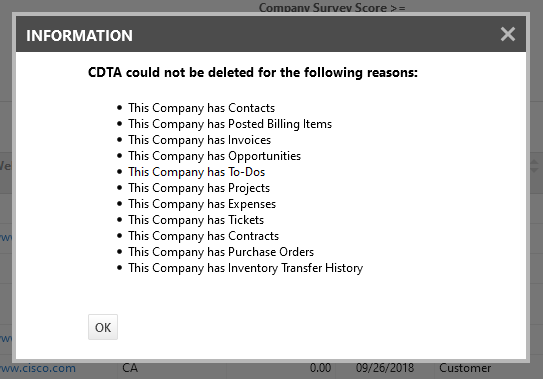Select the 'could not be deleted' heading
Viewport: 543px width, 379px height.
point(253,72)
